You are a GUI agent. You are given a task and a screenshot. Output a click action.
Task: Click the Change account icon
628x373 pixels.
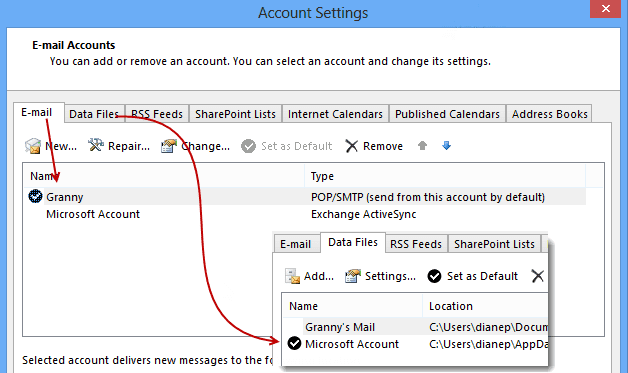[169, 146]
